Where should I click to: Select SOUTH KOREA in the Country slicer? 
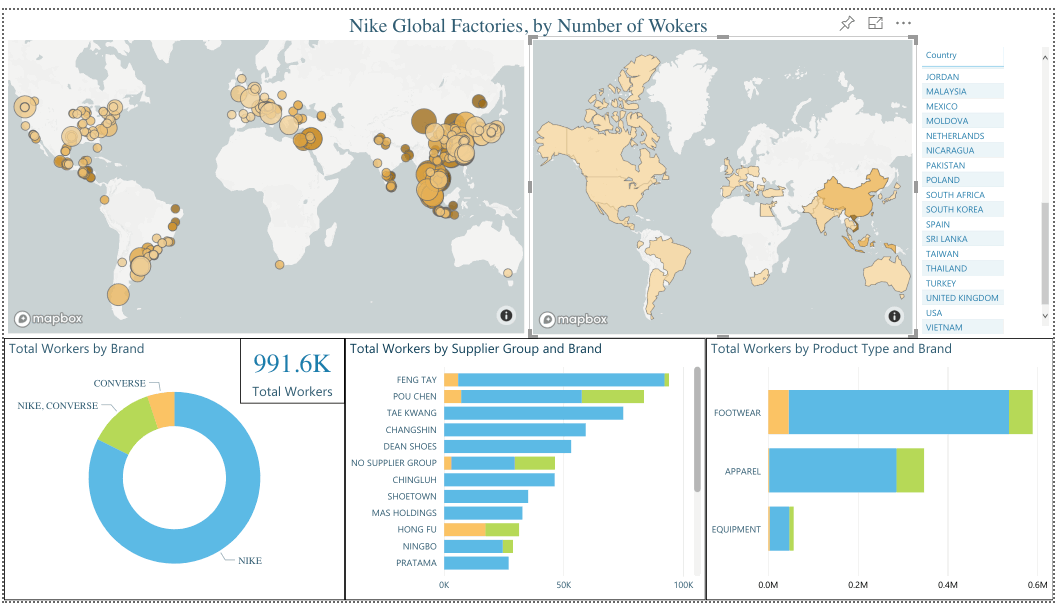click(962, 210)
